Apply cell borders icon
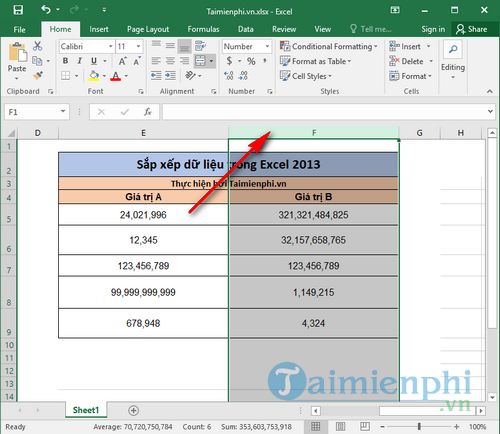The height and width of the screenshot is (434, 500). [x=65, y=76]
